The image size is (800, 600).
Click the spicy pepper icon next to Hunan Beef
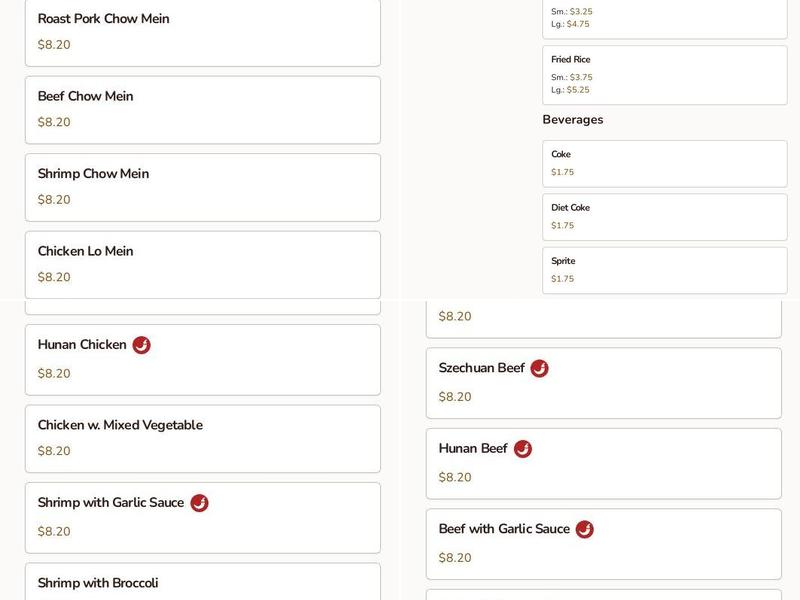pos(522,449)
